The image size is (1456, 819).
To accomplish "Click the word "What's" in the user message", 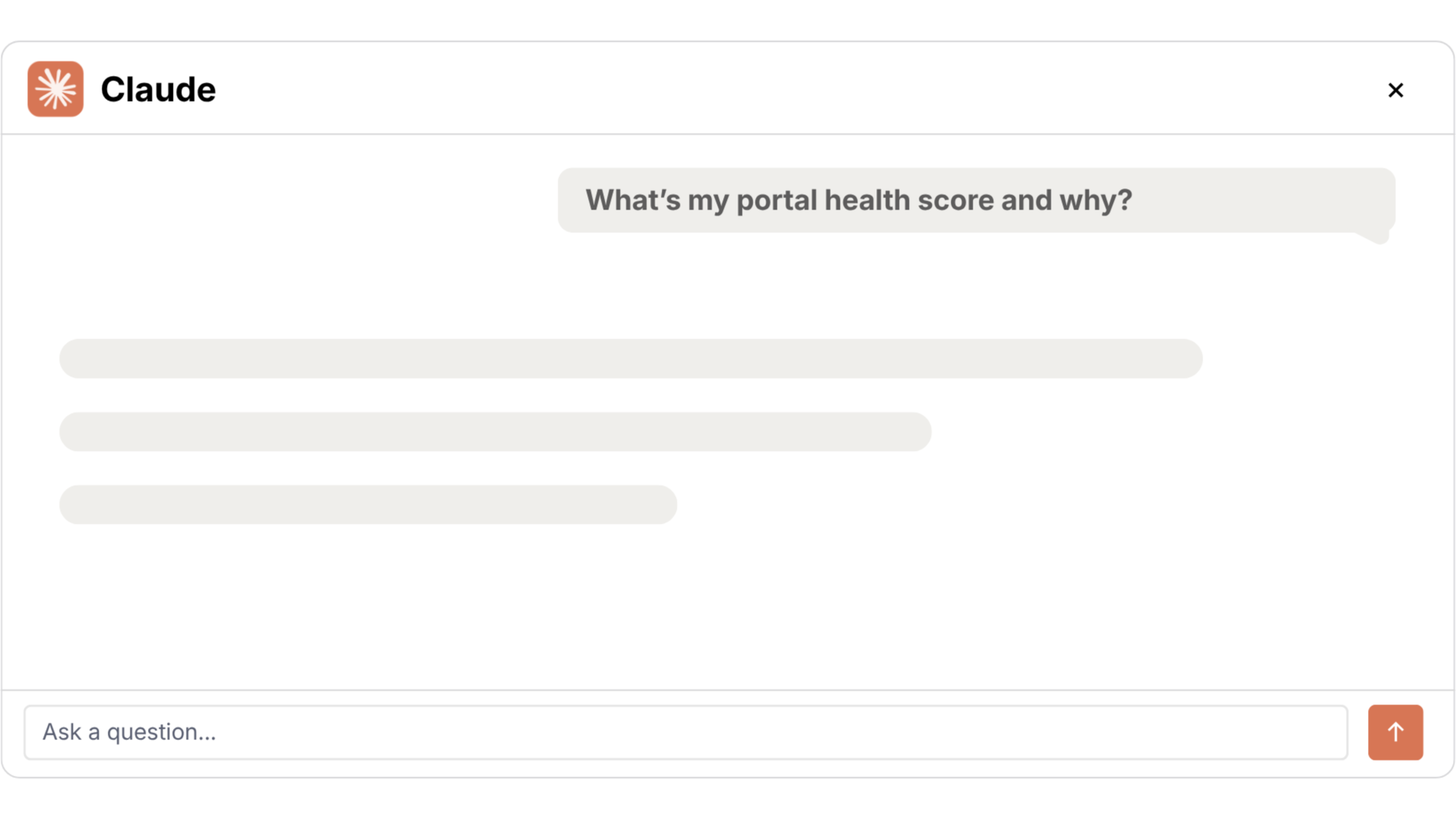I will tap(633, 200).
